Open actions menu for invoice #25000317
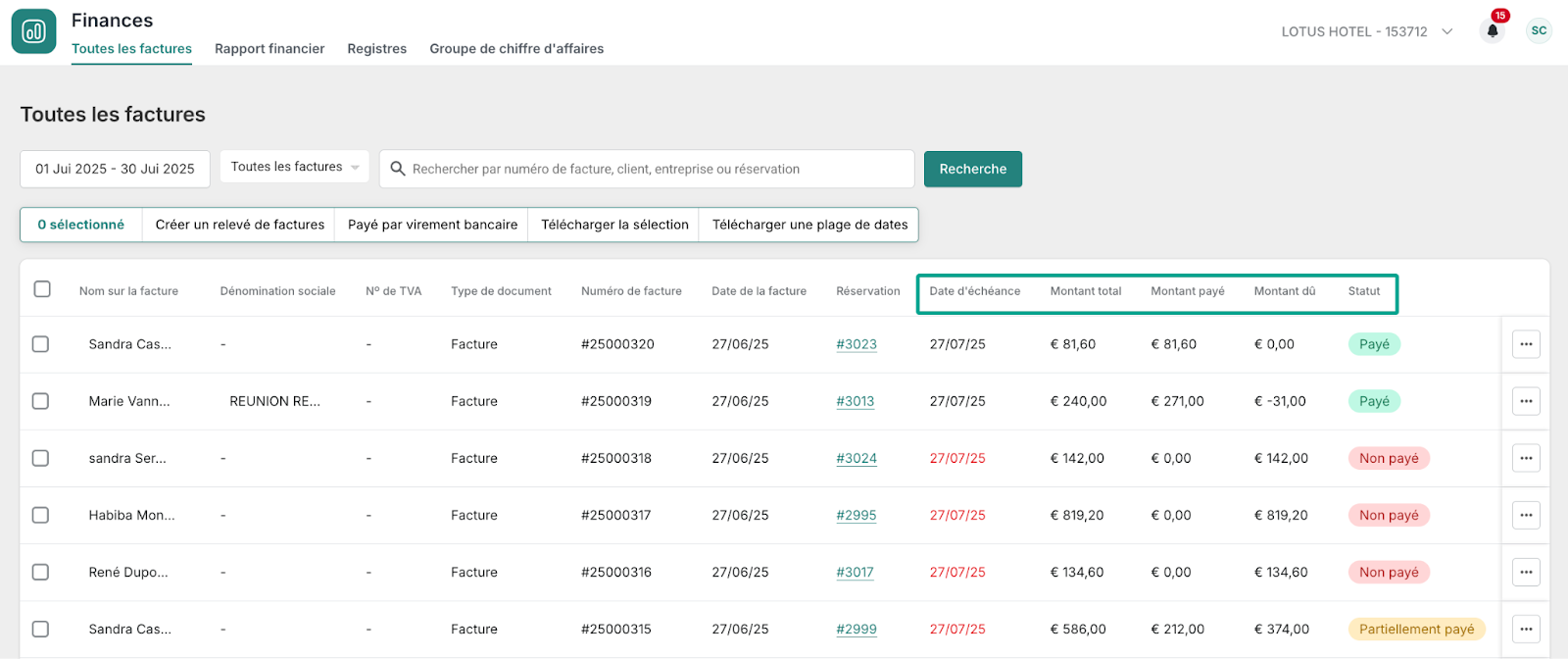Viewport: 1568px width, 659px height. [x=1526, y=515]
